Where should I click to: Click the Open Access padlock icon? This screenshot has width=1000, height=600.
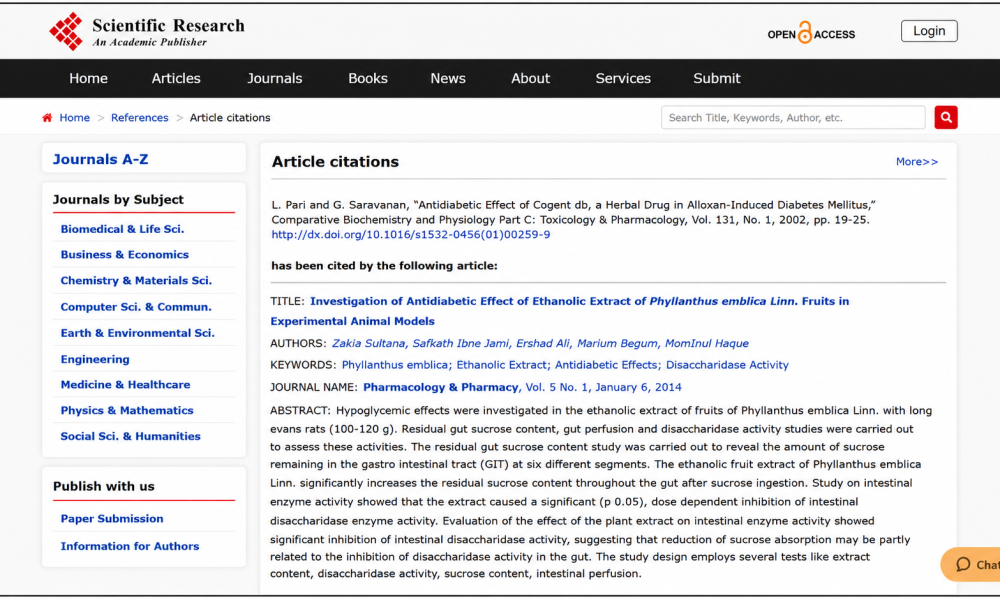pyautogui.click(x=805, y=33)
